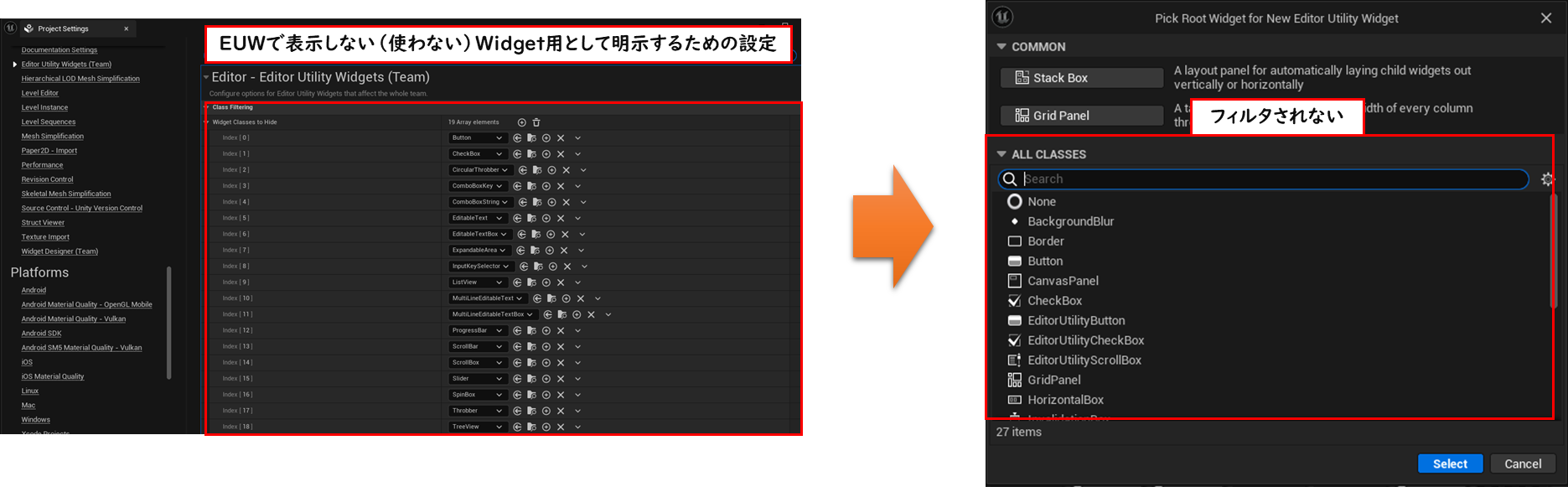
Task: Focus the class Search field
Action: pyautogui.click(x=1264, y=179)
